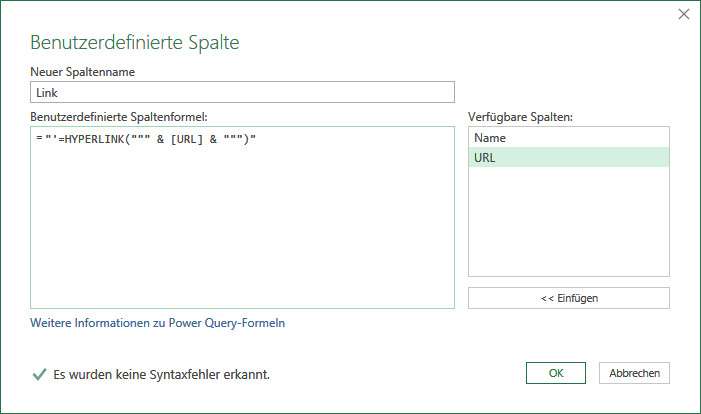The height and width of the screenshot is (414, 701).
Task: Click empty space in the formula editor
Action: pos(242,232)
